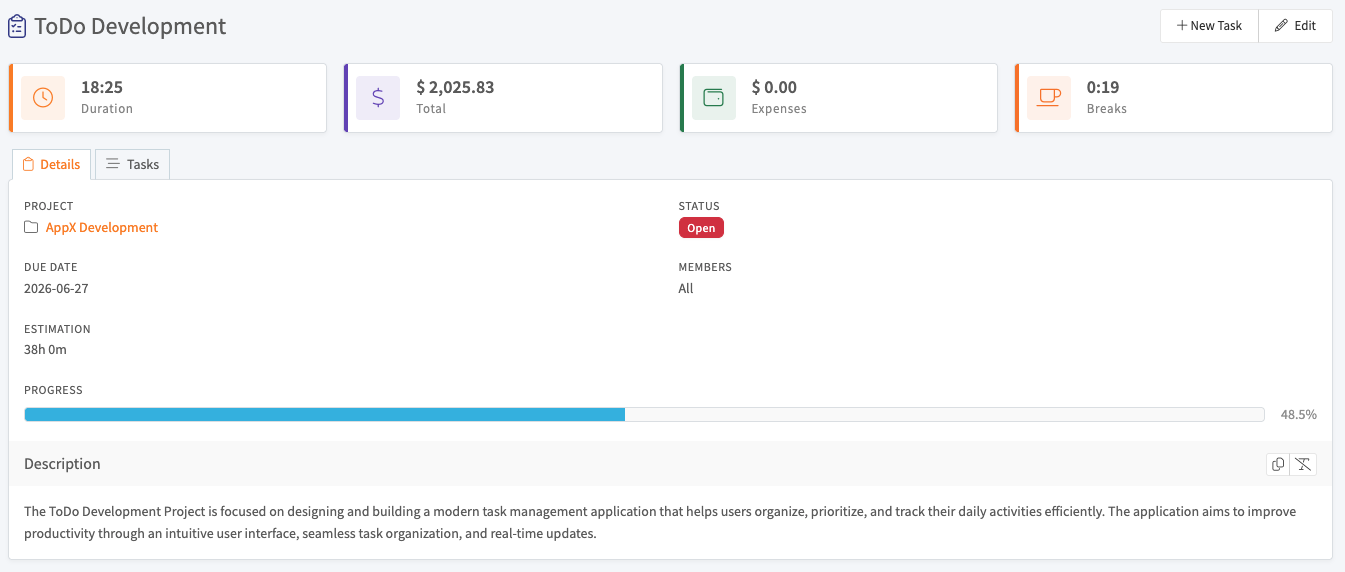The width and height of the screenshot is (1345, 572).
Task: Click the coffee cup icon on Breaks card
Action: click(1049, 97)
